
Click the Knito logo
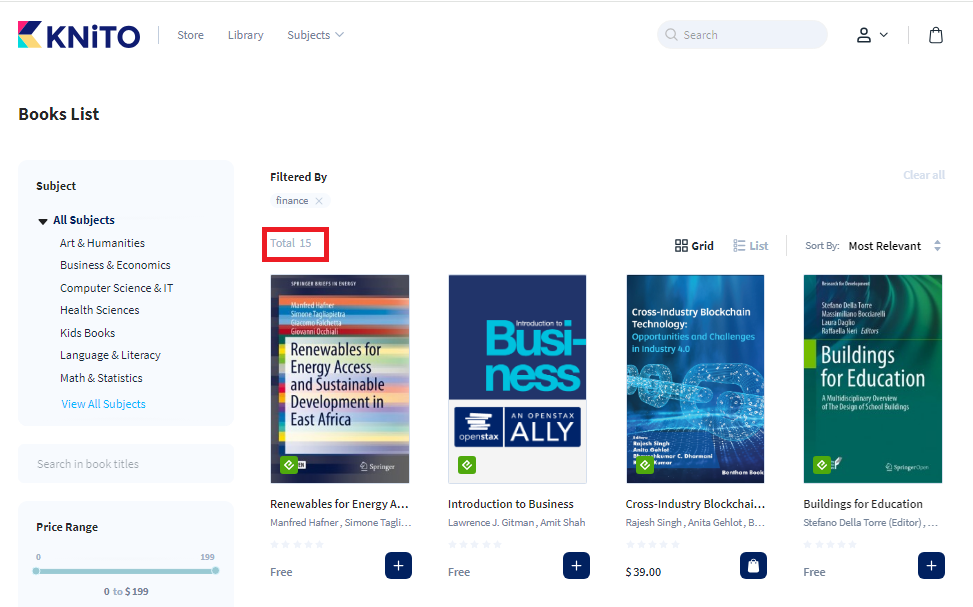[x=79, y=35]
